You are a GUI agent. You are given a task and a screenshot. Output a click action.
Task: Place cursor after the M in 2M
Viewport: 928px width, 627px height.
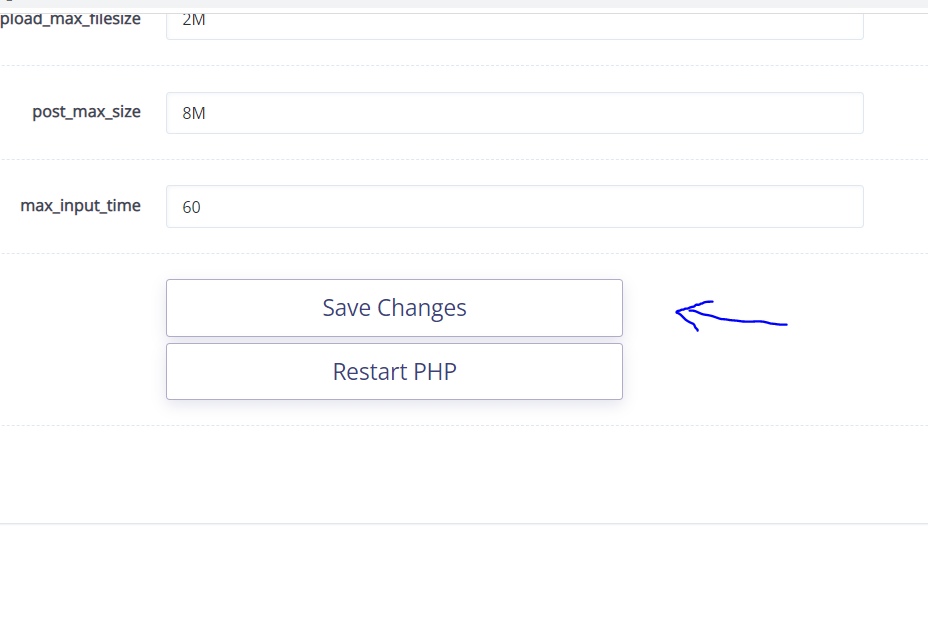click(207, 18)
